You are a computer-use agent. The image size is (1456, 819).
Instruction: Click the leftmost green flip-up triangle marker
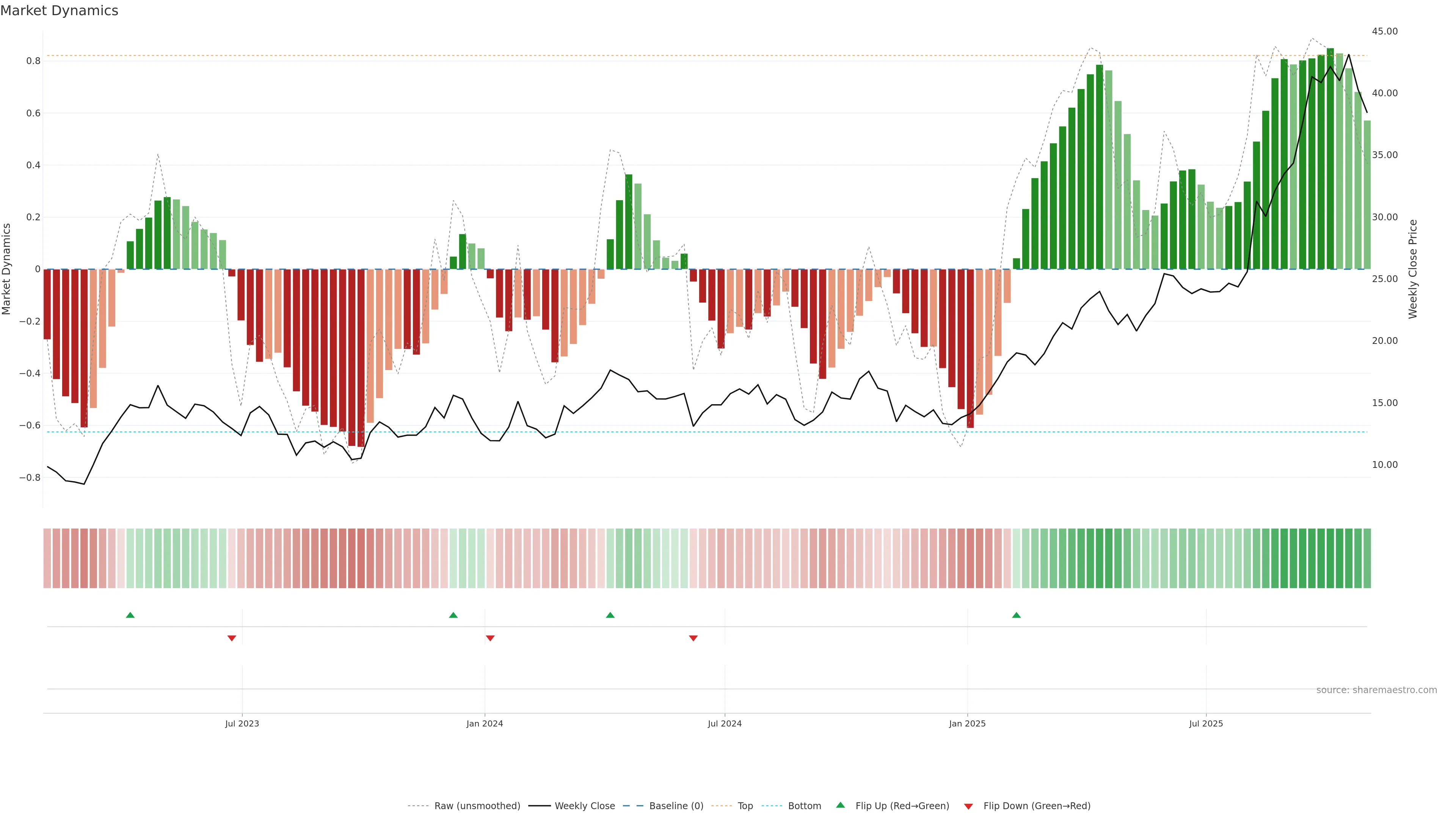click(130, 615)
